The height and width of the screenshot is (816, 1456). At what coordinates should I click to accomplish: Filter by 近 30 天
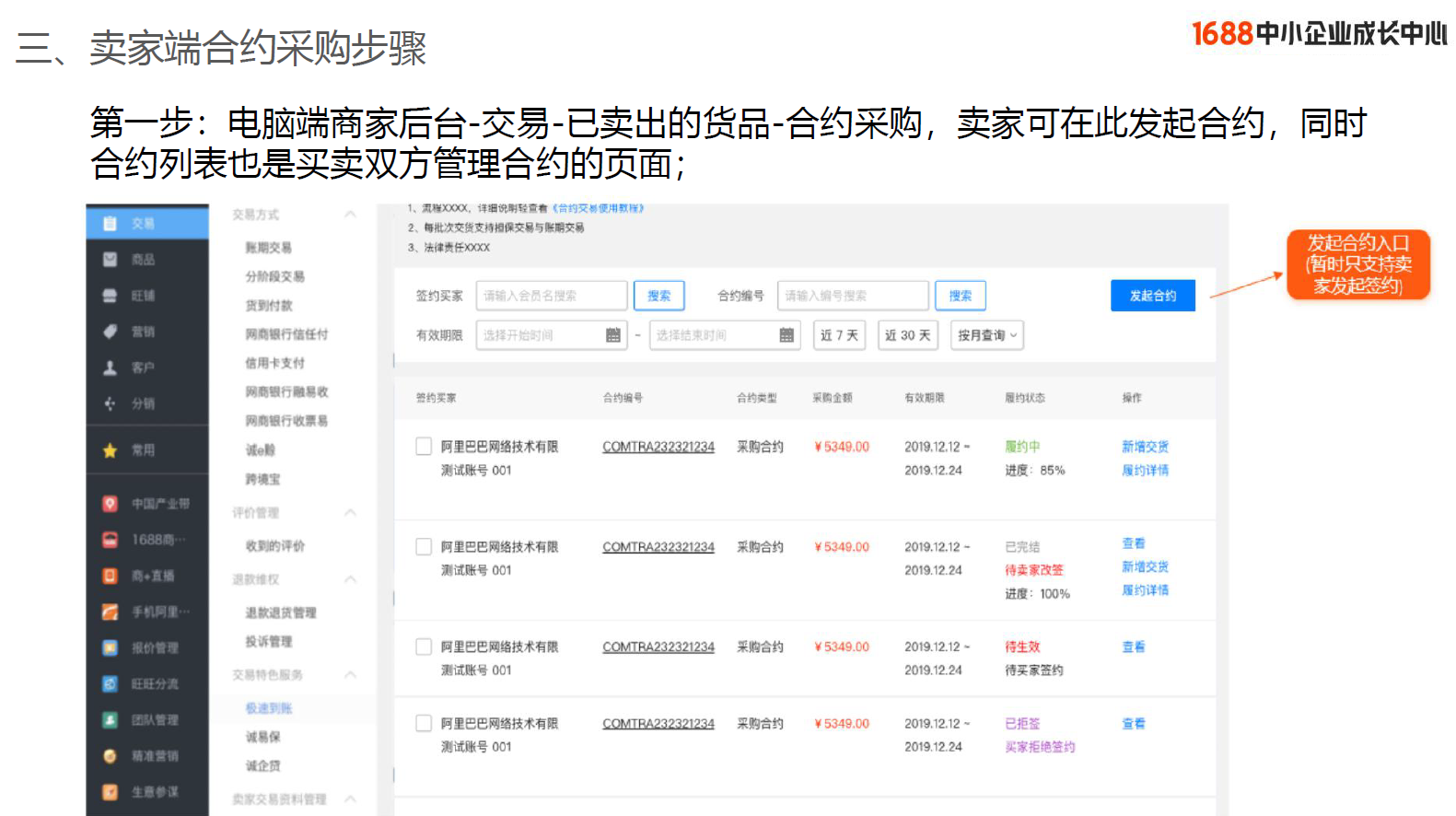908,335
